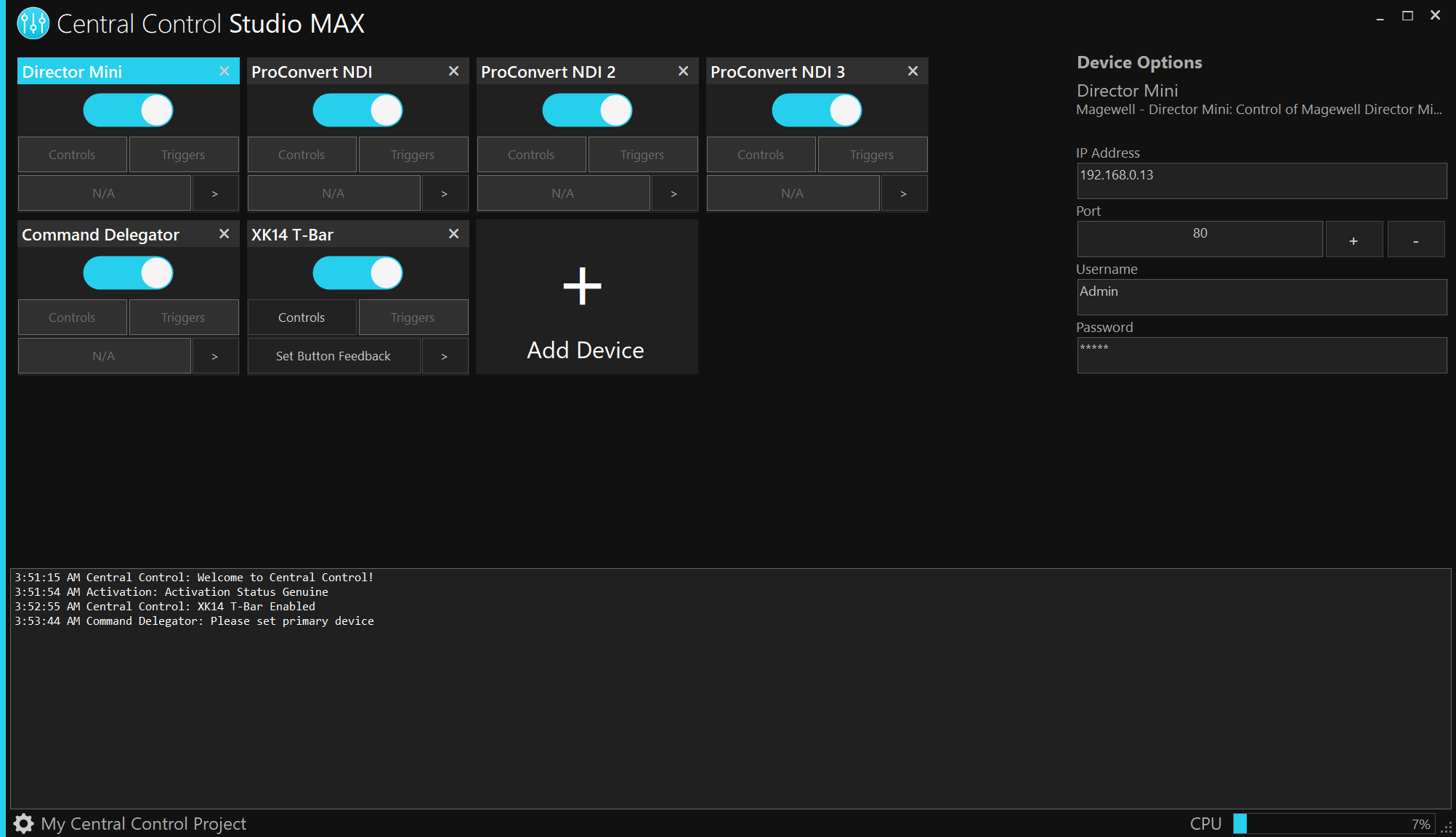Image resolution: width=1456 pixels, height=837 pixels.
Task: Disable the ProConvert NDI toggle switch
Action: click(x=357, y=110)
